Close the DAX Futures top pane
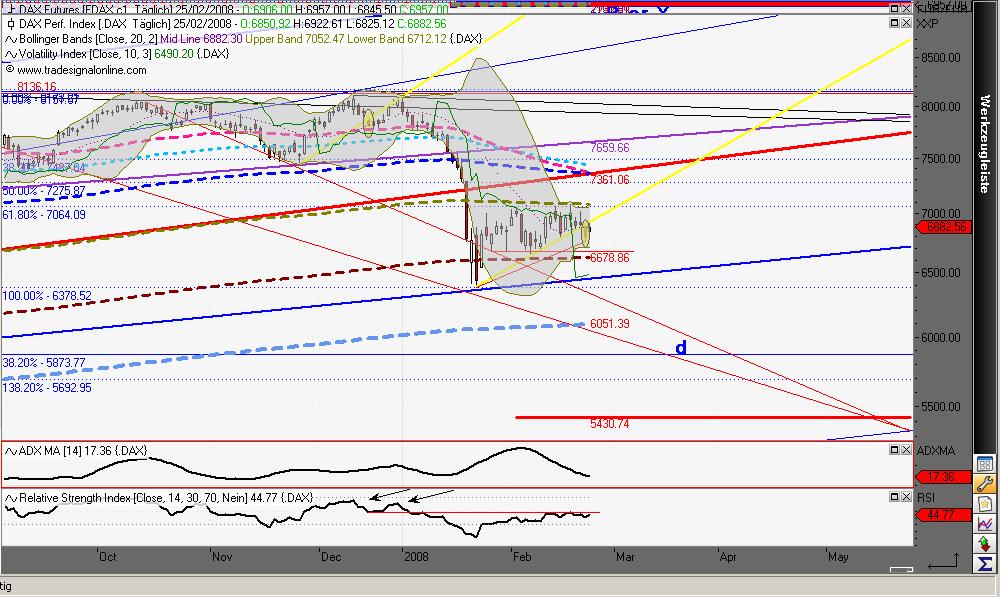1000x597 pixels. coord(905,8)
